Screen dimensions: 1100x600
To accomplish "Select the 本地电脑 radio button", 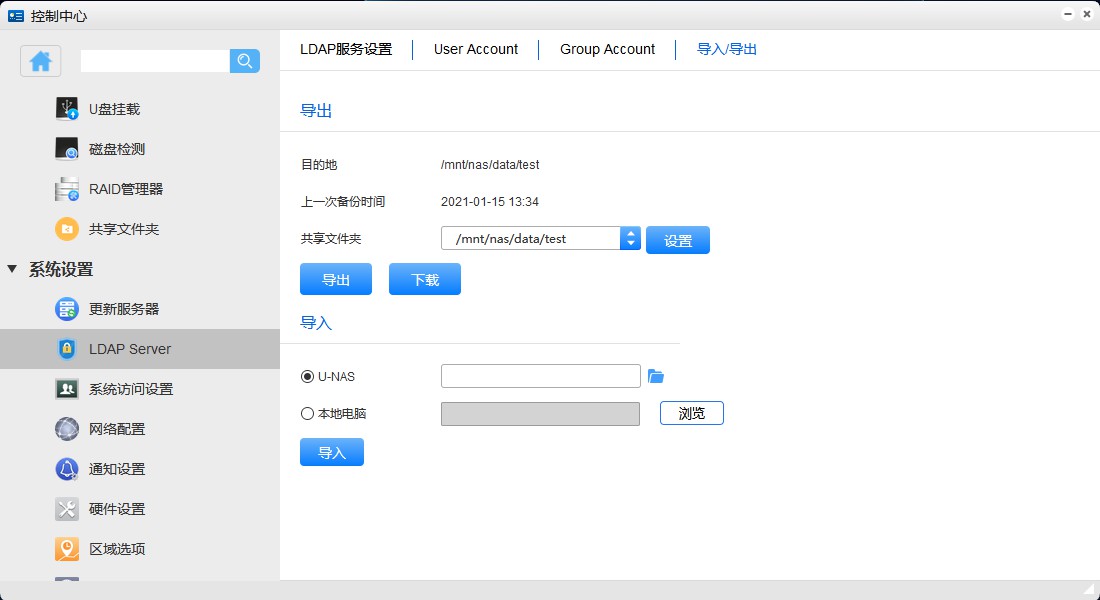I will click(308, 413).
